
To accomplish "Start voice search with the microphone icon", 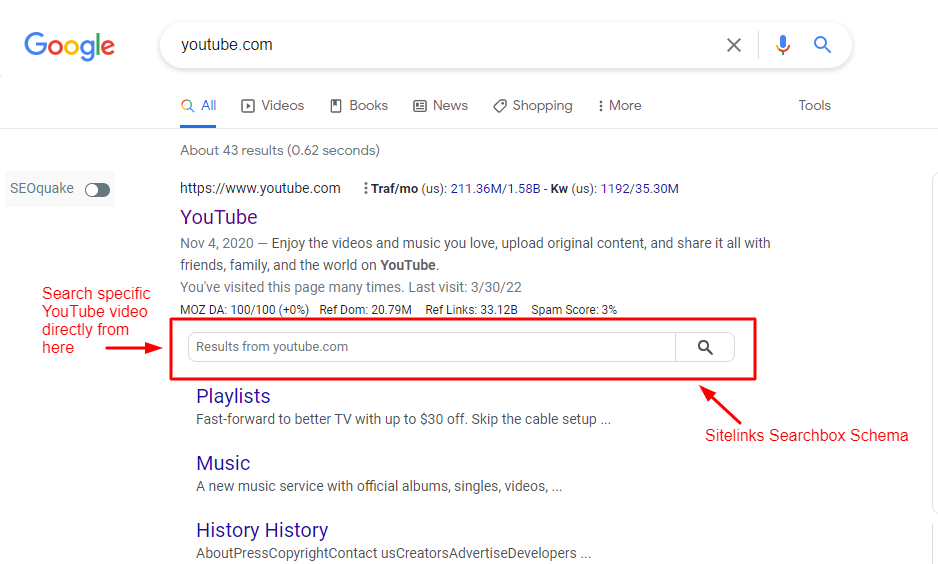I will pos(782,45).
